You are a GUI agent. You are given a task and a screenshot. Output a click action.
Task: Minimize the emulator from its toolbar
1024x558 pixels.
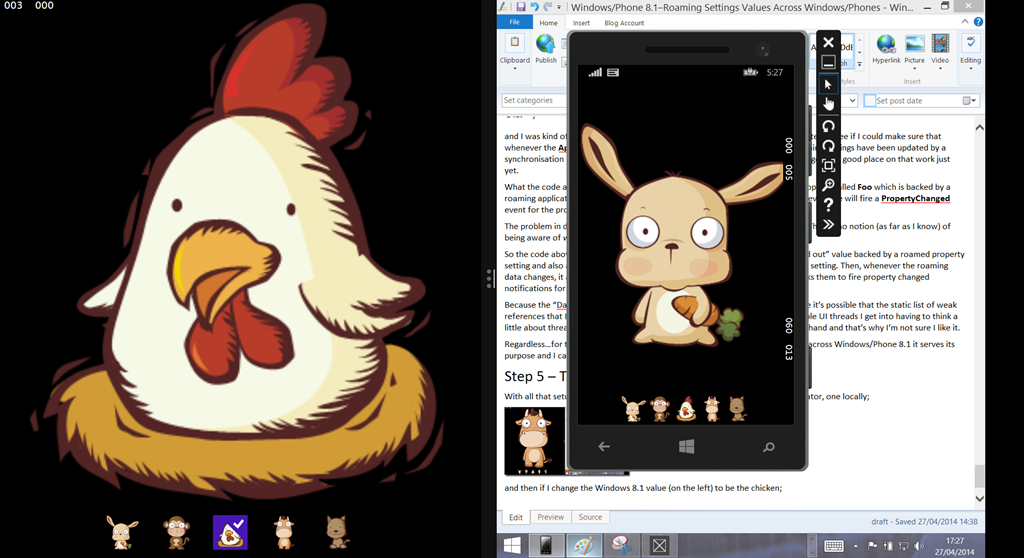coord(828,63)
